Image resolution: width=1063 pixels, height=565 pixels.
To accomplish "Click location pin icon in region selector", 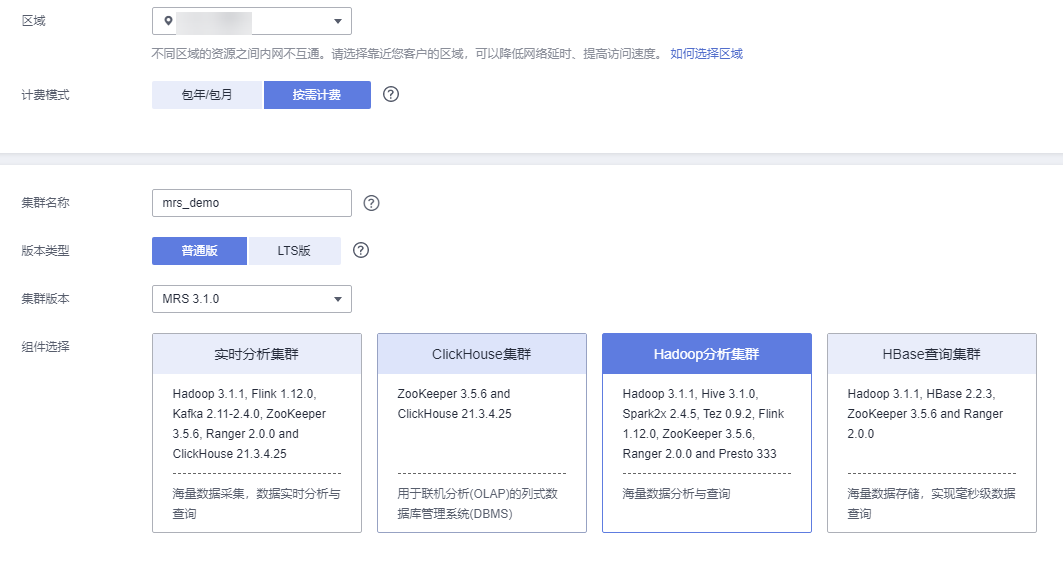I will click(168, 21).
